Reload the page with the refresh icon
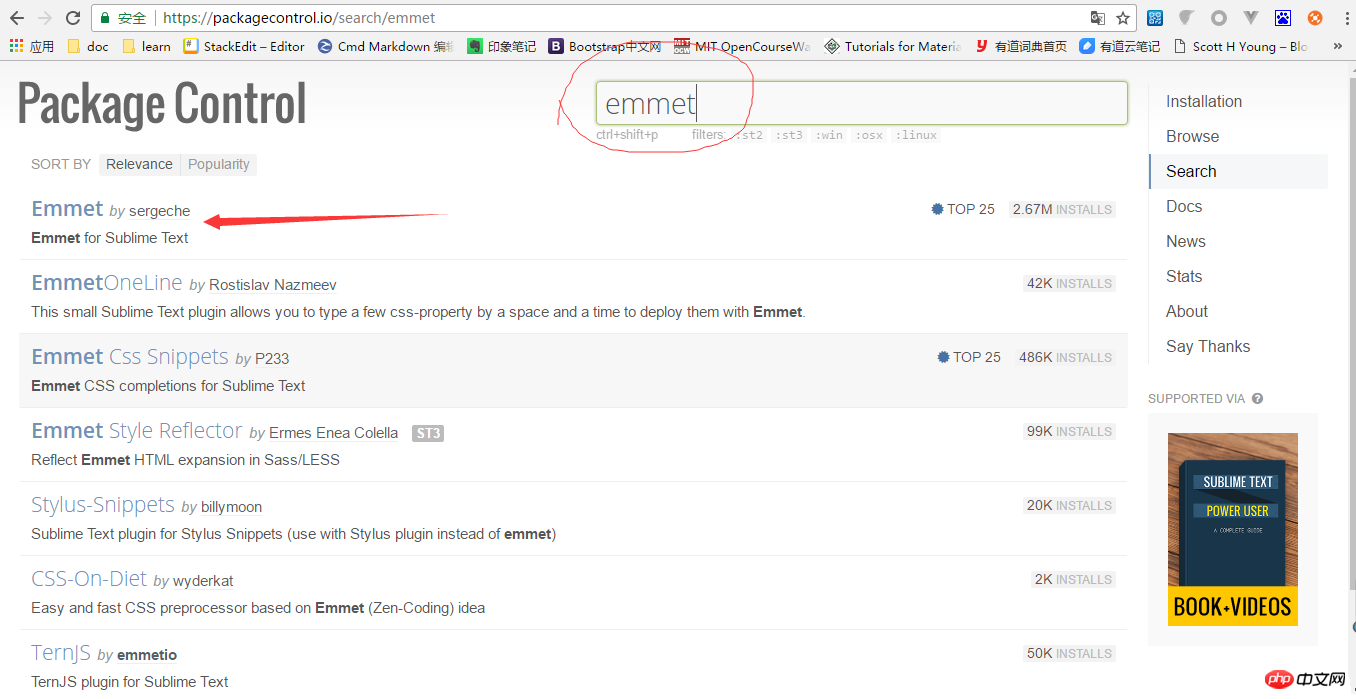This screenshot has height=699, width=1356. (72, 18)
